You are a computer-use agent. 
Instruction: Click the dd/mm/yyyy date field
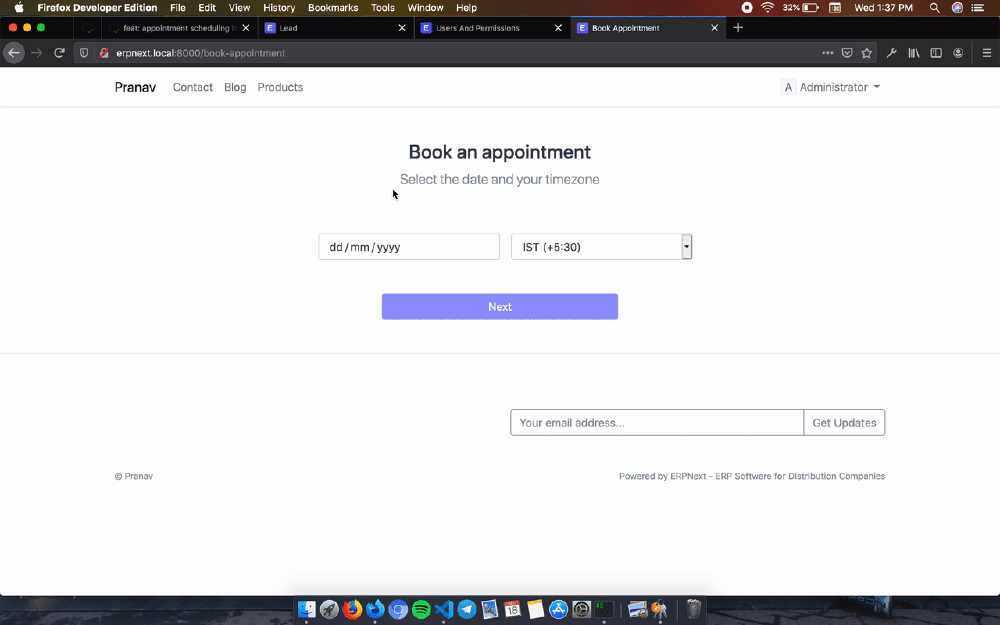pos(408,247)
